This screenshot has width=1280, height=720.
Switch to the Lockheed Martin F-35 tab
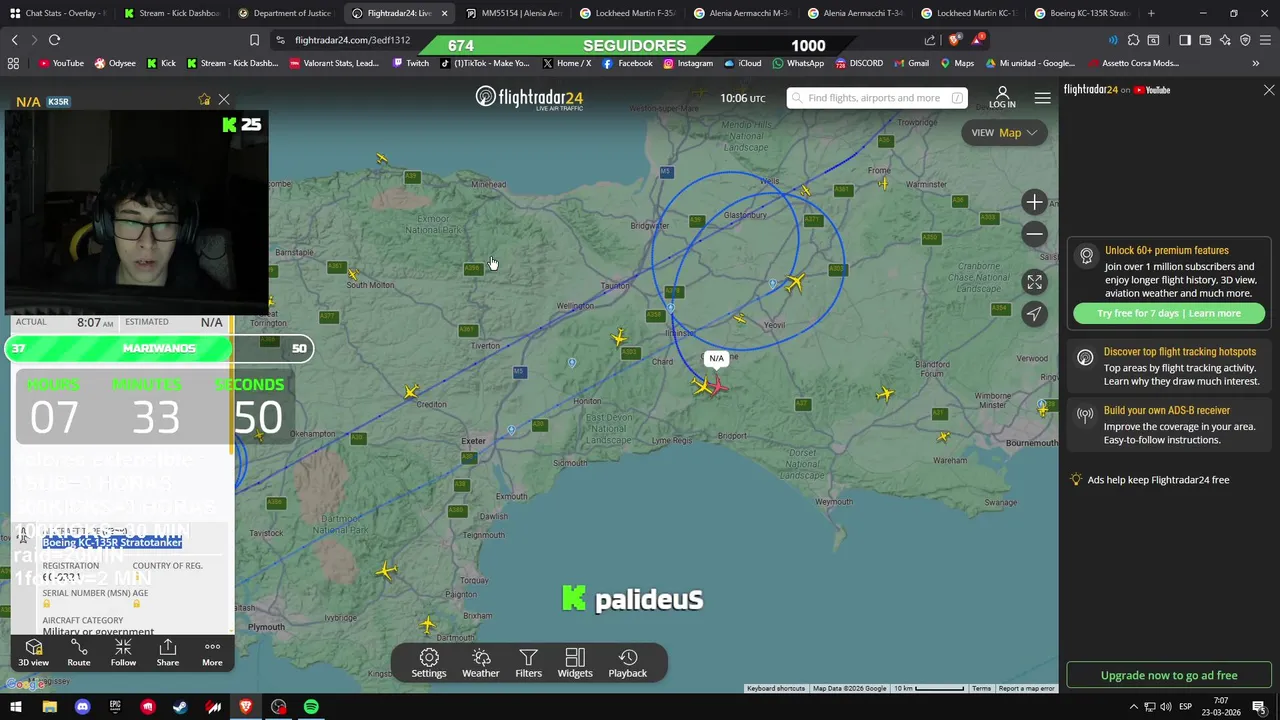(627, 13)
